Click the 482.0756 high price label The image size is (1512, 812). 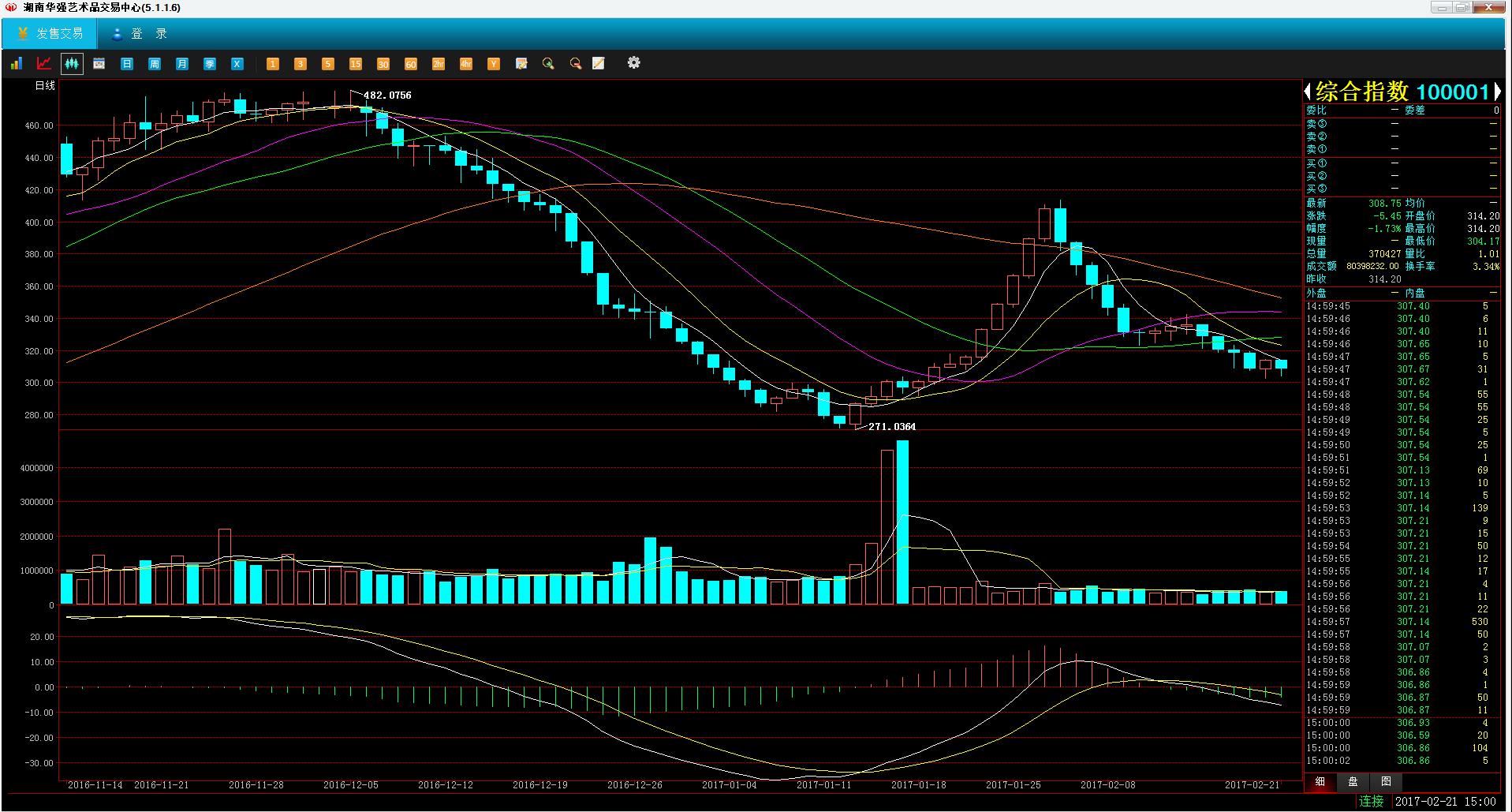(387, 95)
